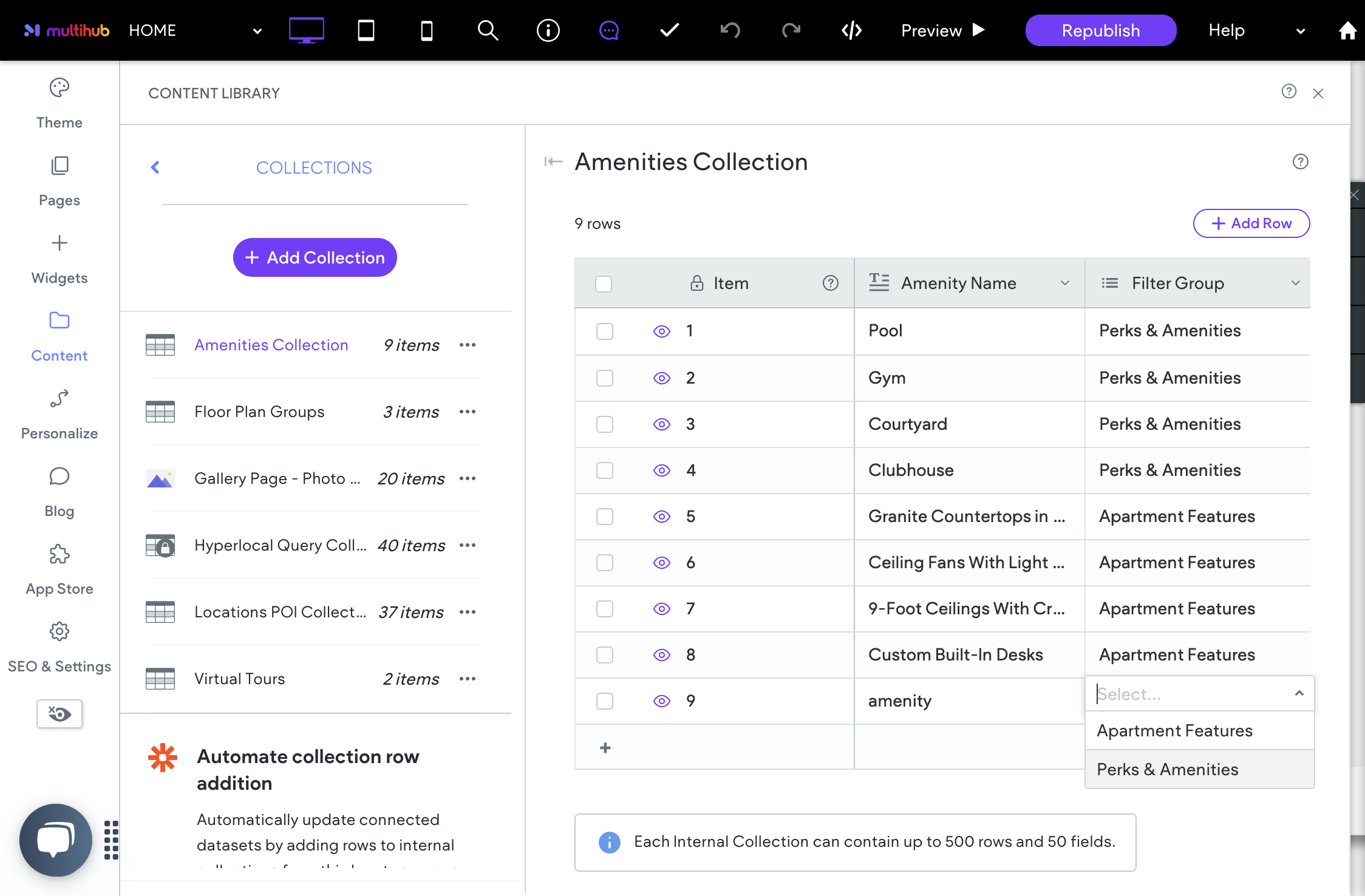
Task: Open the comments chat bubble icon
Action: 609,30
